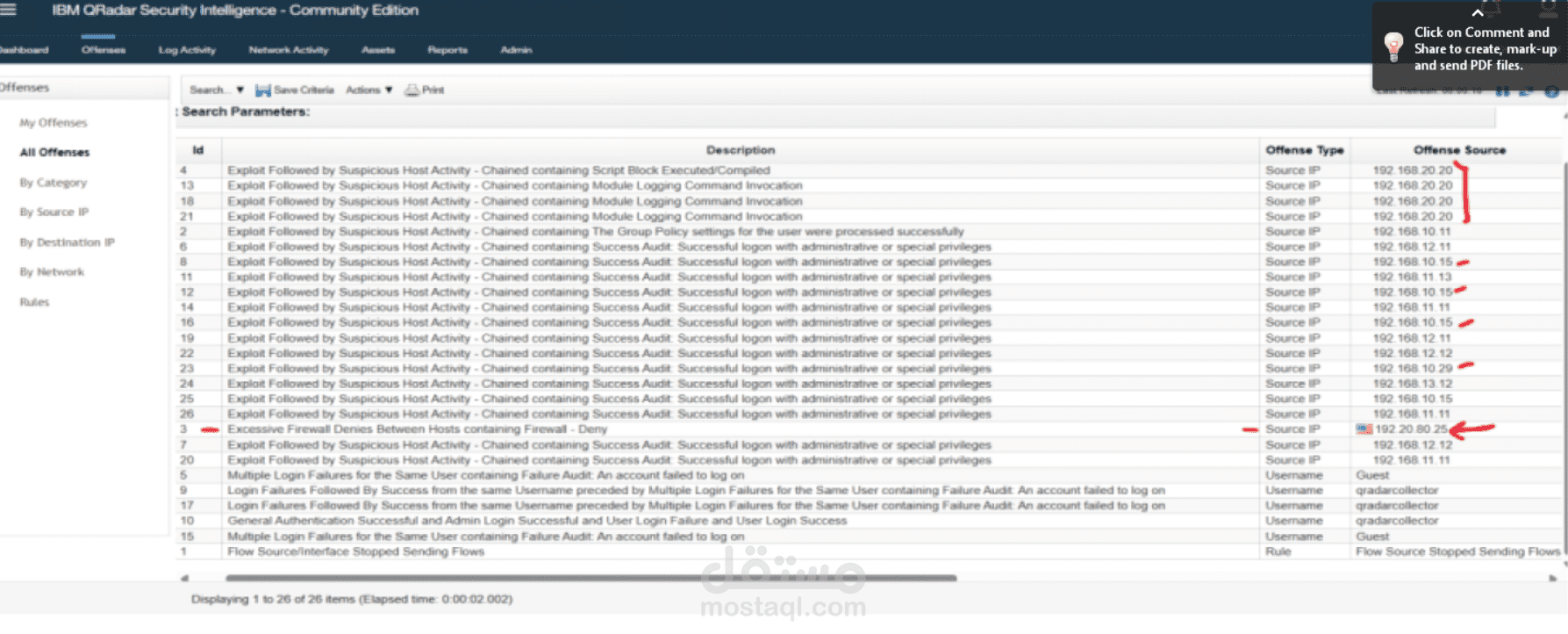This screenshot has width=1568, height=634.
Task: Click the Source IP type cell in Id 3 row
Action: 1292,429
